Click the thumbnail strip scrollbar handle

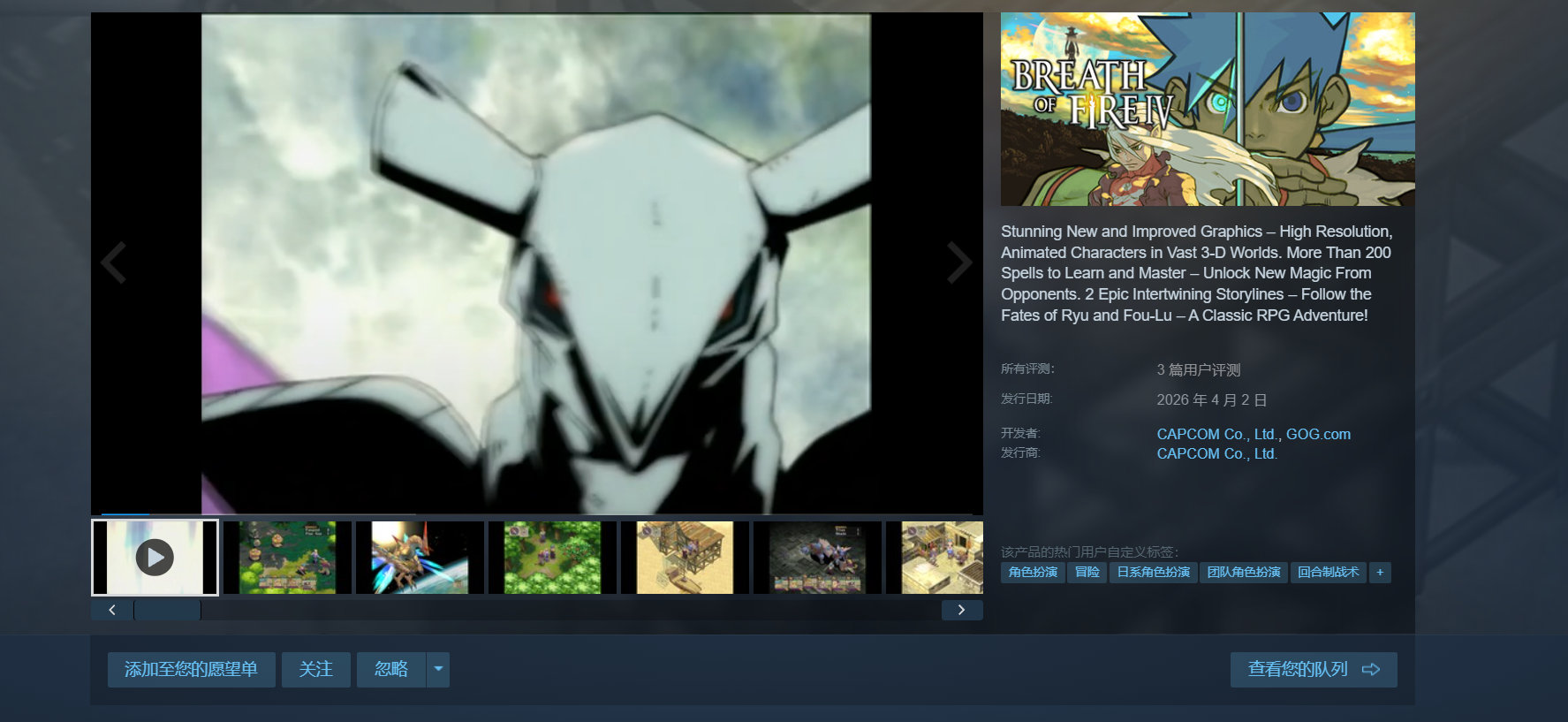click(167, 610)
